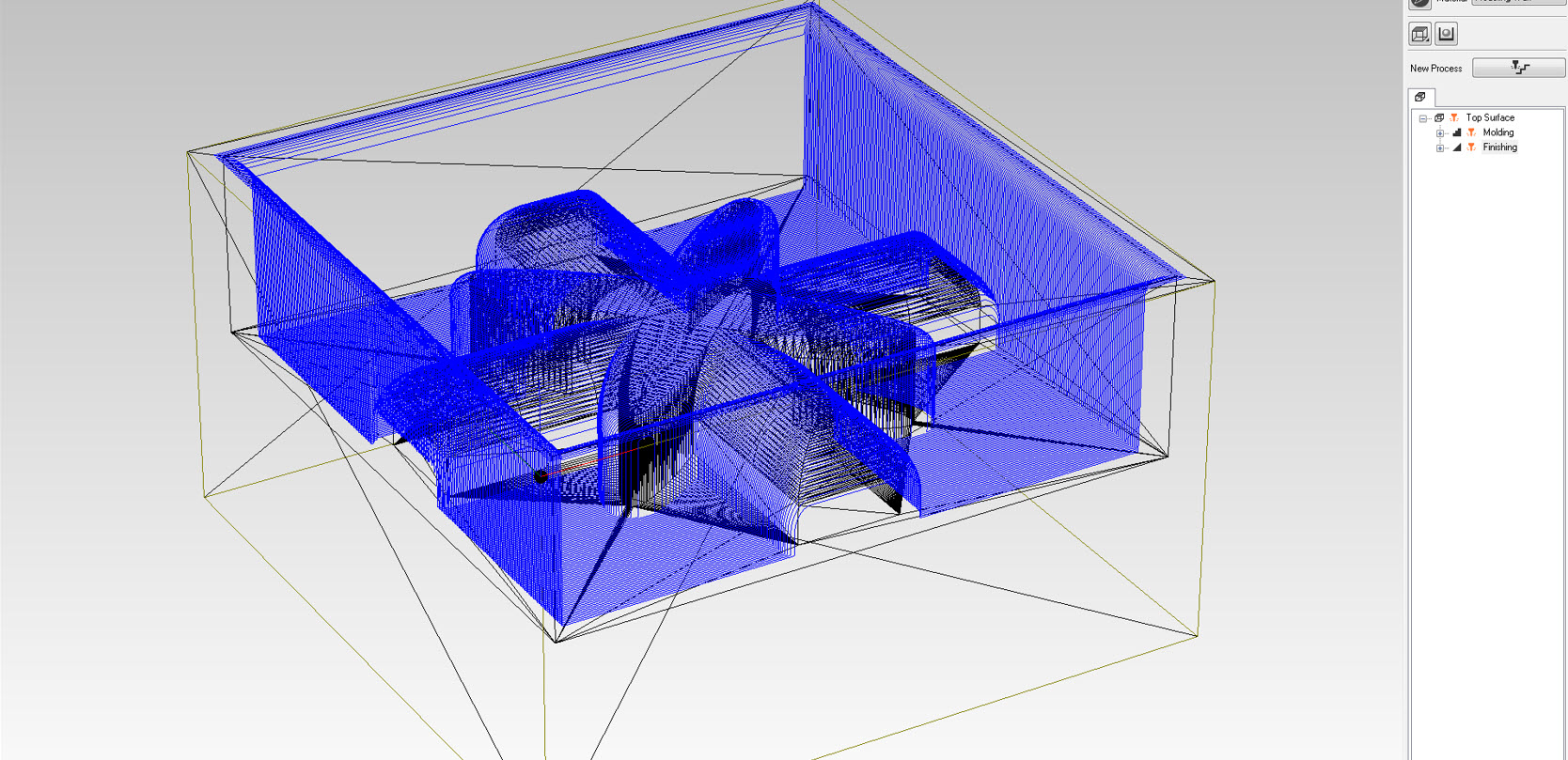Click the New Process label text

pyautogui.click(x=1435, y=69)
